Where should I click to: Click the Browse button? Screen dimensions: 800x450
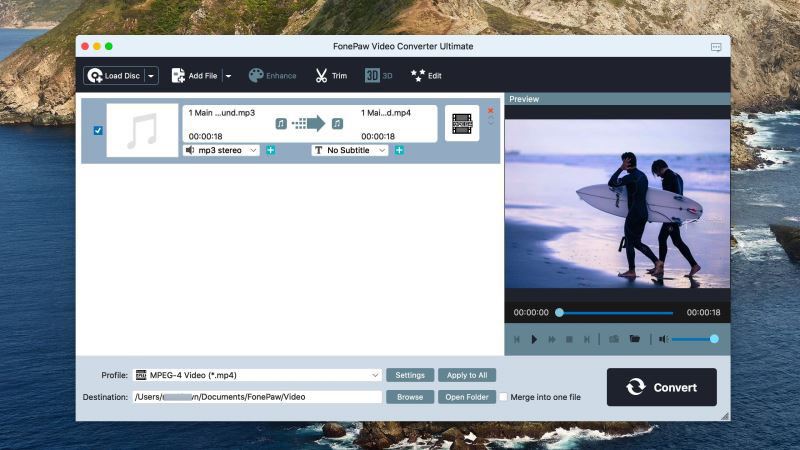tap(410, 397)
